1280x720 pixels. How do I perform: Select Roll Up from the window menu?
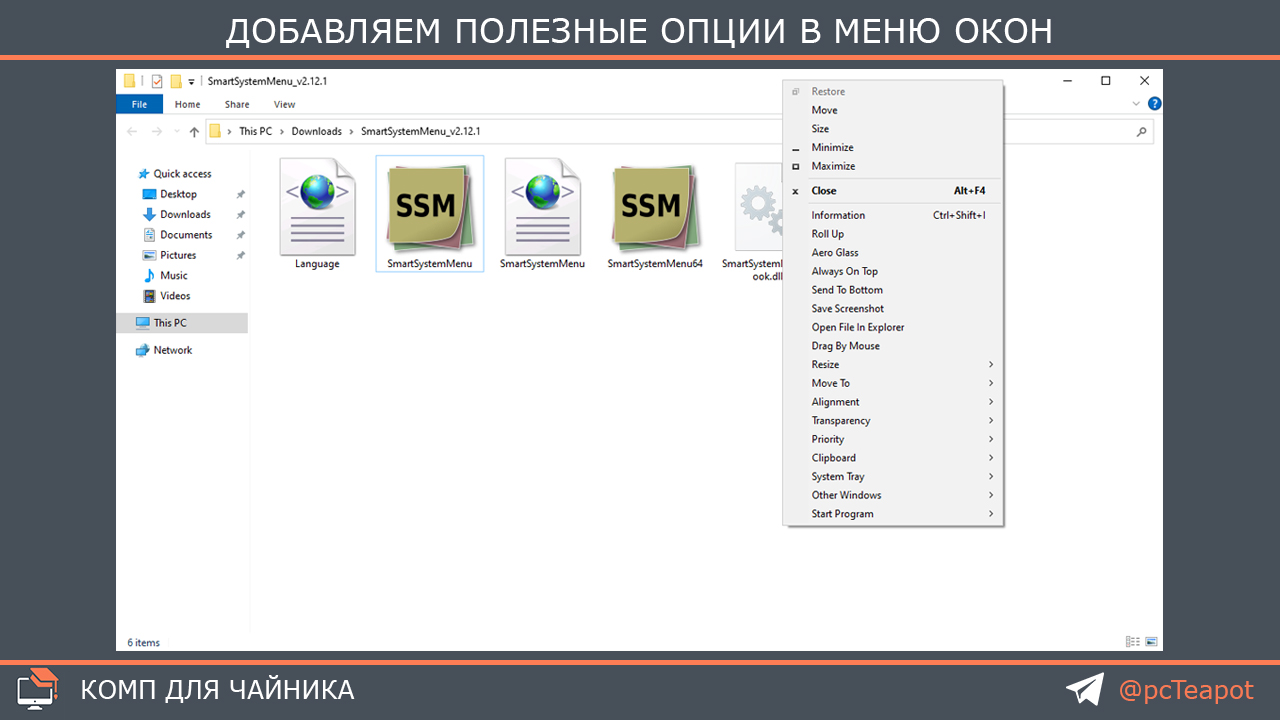[893, 234]
